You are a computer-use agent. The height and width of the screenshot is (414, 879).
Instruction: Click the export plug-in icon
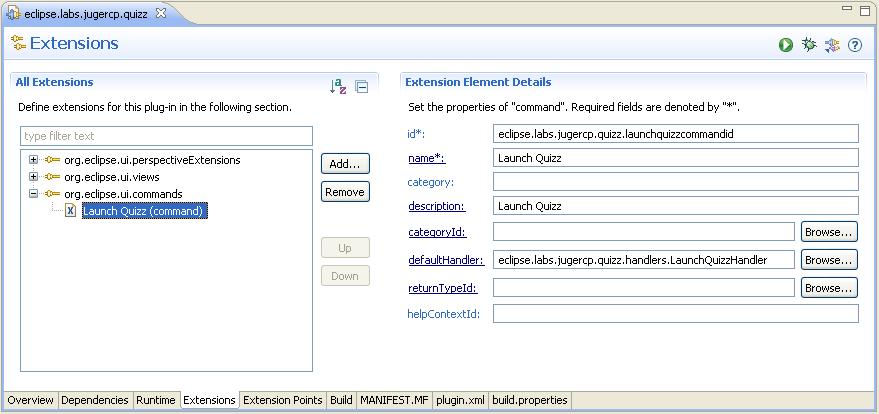click(832, 45)
